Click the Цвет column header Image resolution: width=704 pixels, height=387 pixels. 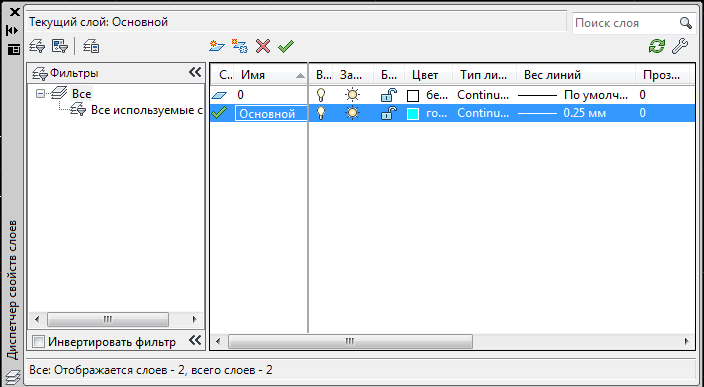[429, 75]
